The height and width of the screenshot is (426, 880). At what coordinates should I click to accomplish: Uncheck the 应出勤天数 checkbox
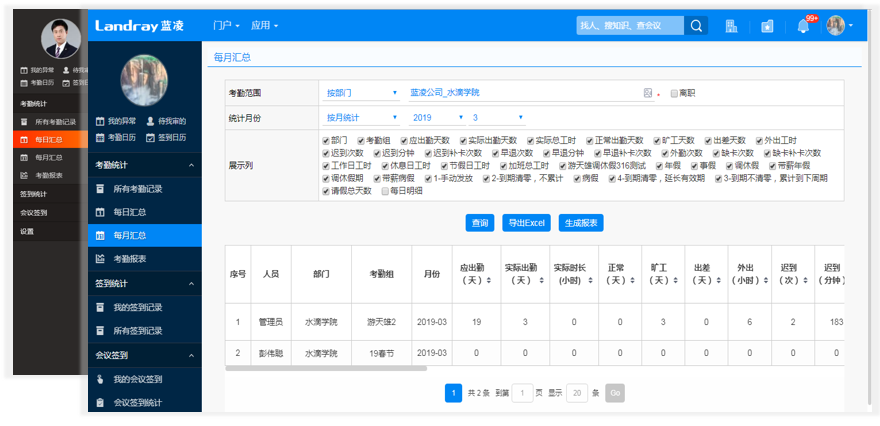tap(404, 140)
